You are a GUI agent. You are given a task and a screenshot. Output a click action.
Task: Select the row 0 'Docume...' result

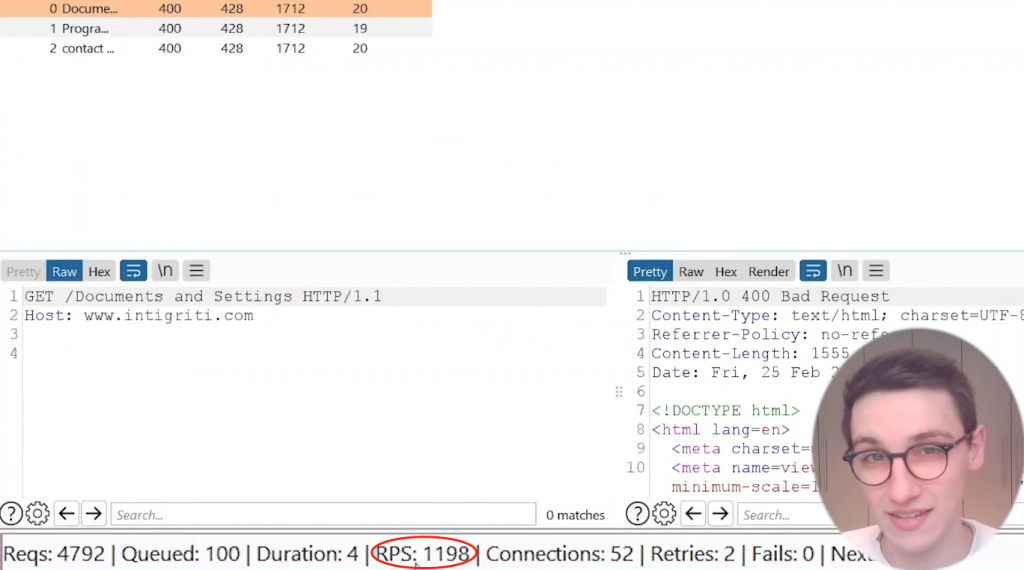click(x=216, y=8)
